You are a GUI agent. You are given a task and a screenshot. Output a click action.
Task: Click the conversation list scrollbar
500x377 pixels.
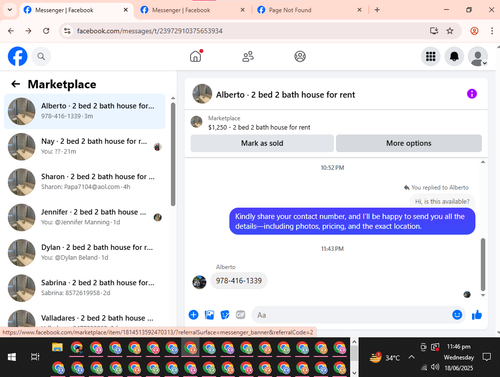point(173,154)
